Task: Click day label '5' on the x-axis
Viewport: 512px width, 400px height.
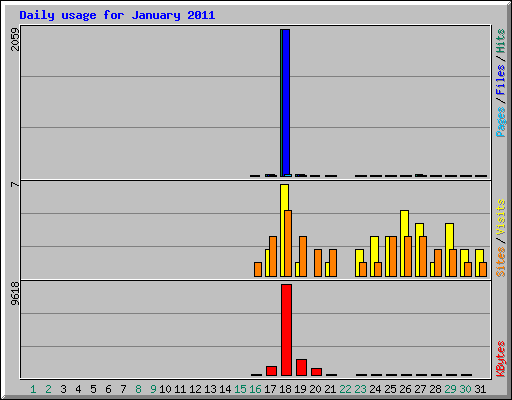Action: coord(93,389)
